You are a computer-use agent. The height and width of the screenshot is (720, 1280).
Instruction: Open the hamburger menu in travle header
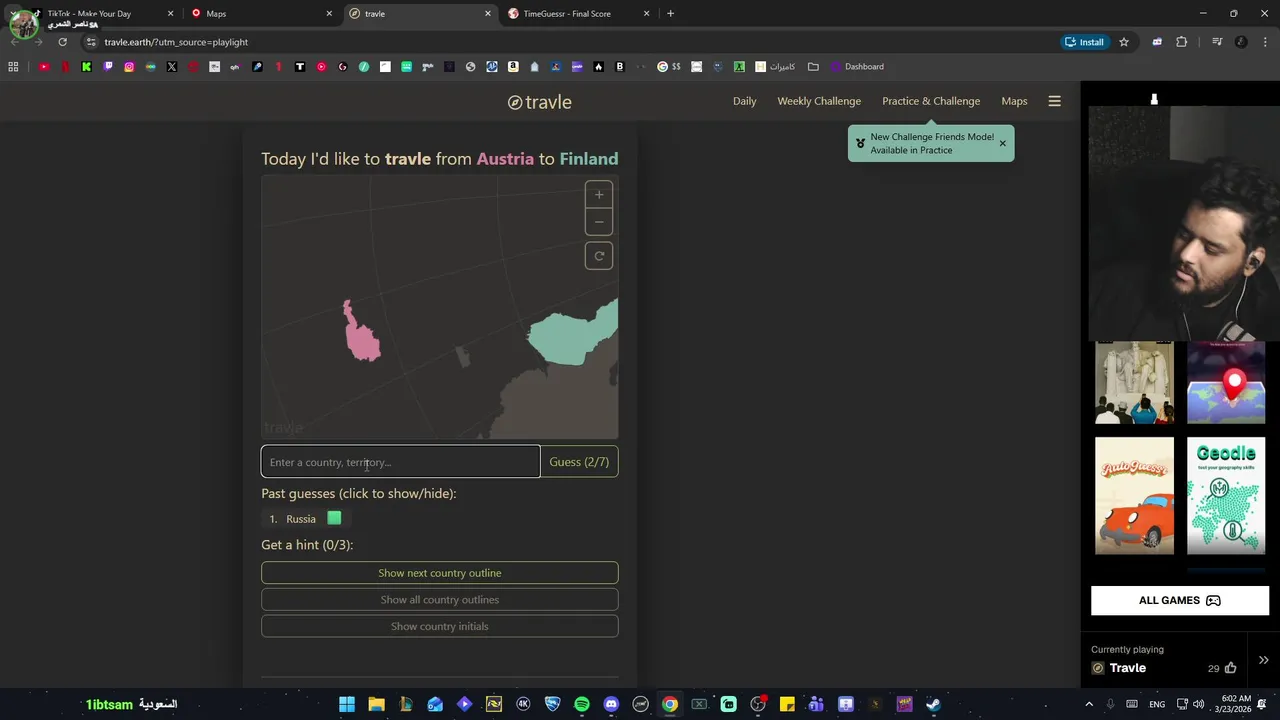[x=1054, y=101]
